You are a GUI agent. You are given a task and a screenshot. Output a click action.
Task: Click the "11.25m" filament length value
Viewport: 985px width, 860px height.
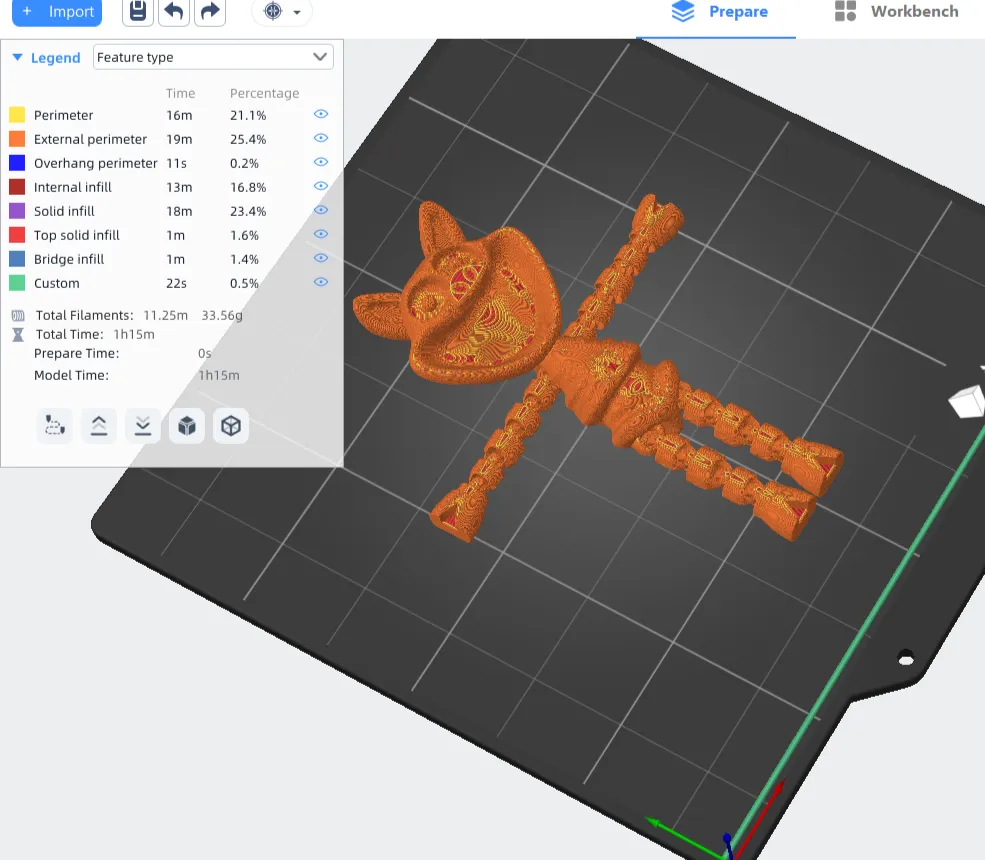[165, 315]
